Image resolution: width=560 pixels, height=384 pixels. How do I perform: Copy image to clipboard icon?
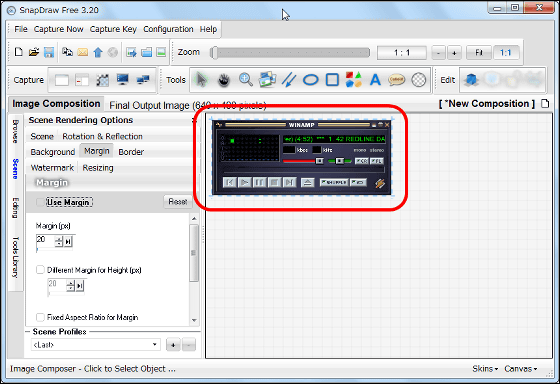[x=67, y=52]
